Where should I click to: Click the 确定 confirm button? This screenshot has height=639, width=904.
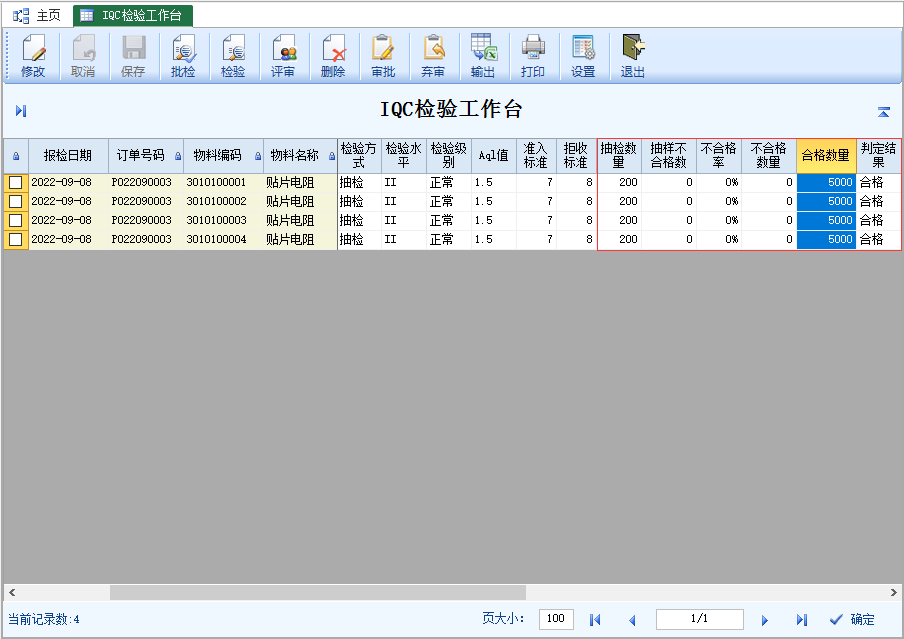coord(852,619)
